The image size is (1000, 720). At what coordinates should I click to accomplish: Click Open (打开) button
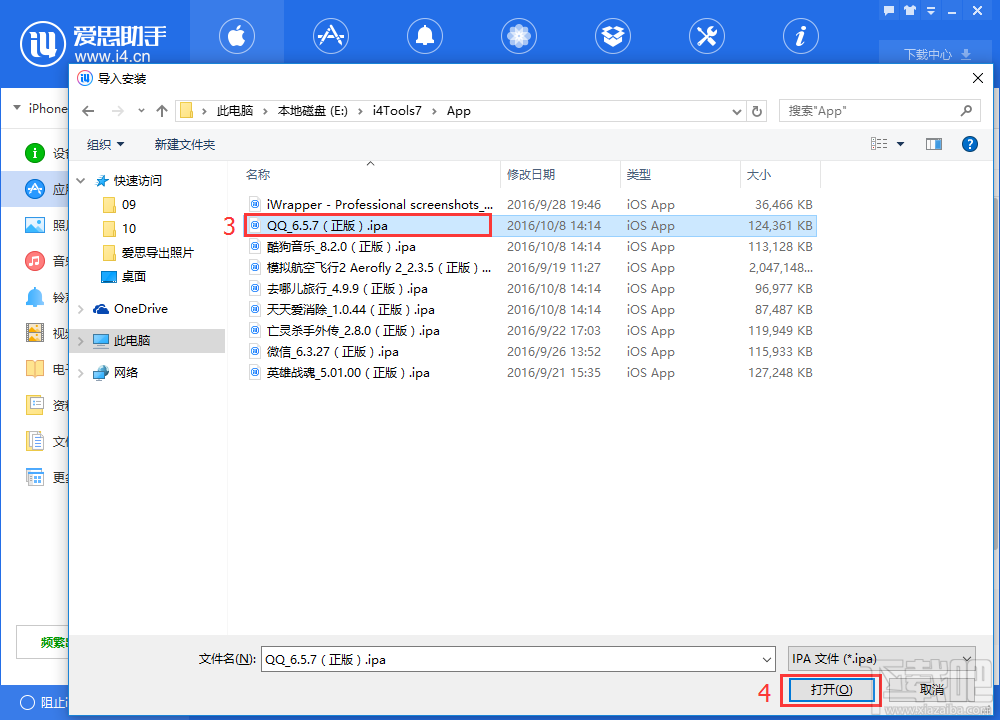[x=832, y=690]
